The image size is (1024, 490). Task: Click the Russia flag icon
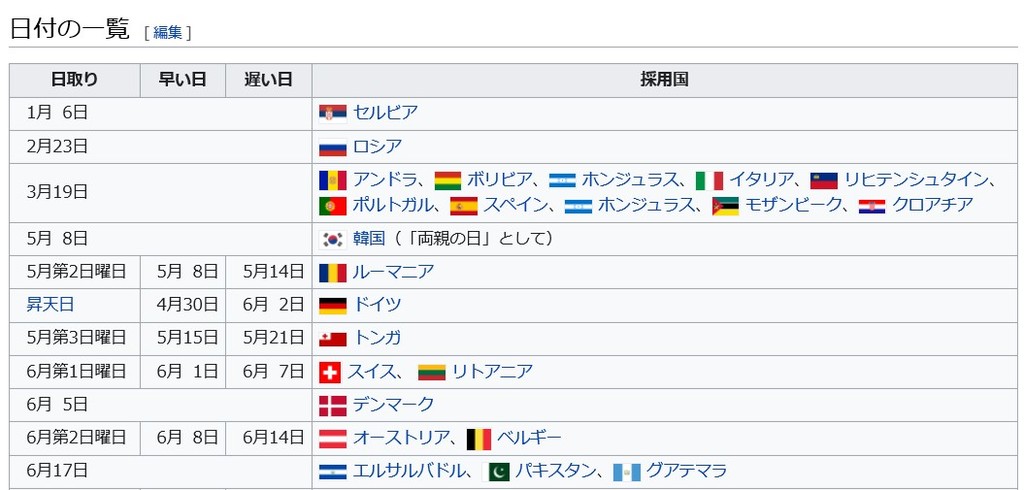point(332,148)
